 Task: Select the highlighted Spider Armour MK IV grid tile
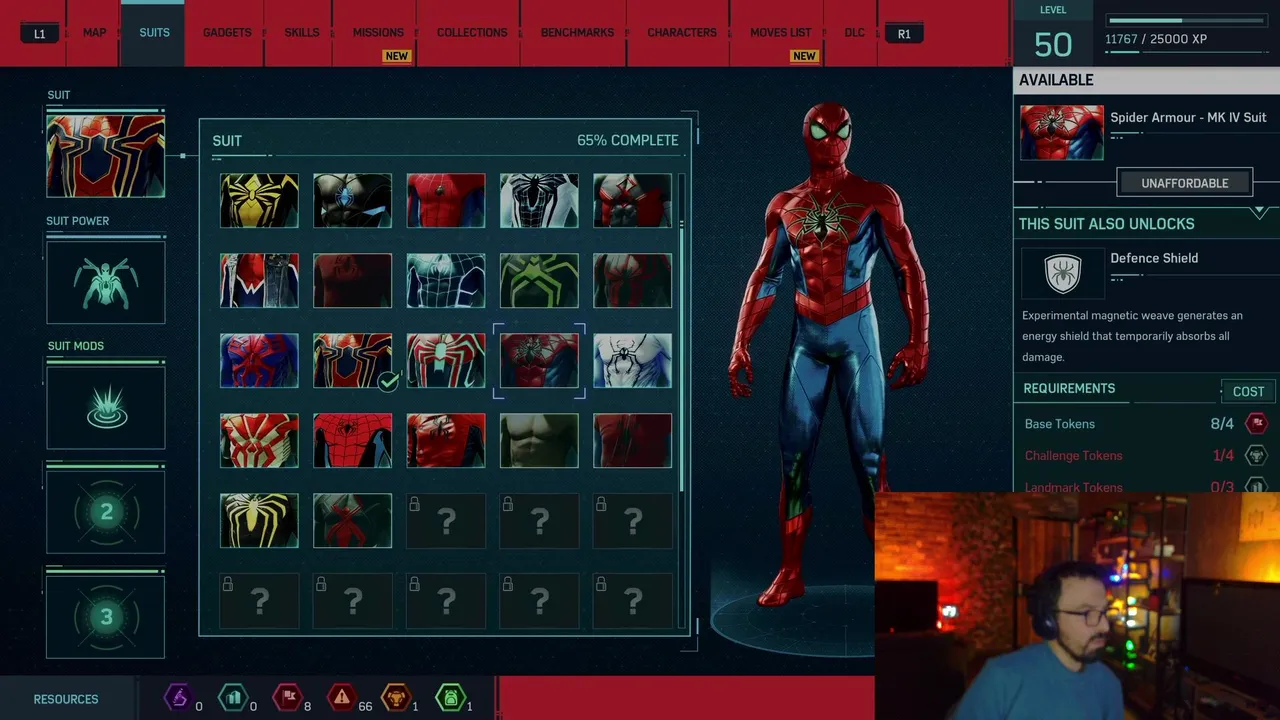539,360
